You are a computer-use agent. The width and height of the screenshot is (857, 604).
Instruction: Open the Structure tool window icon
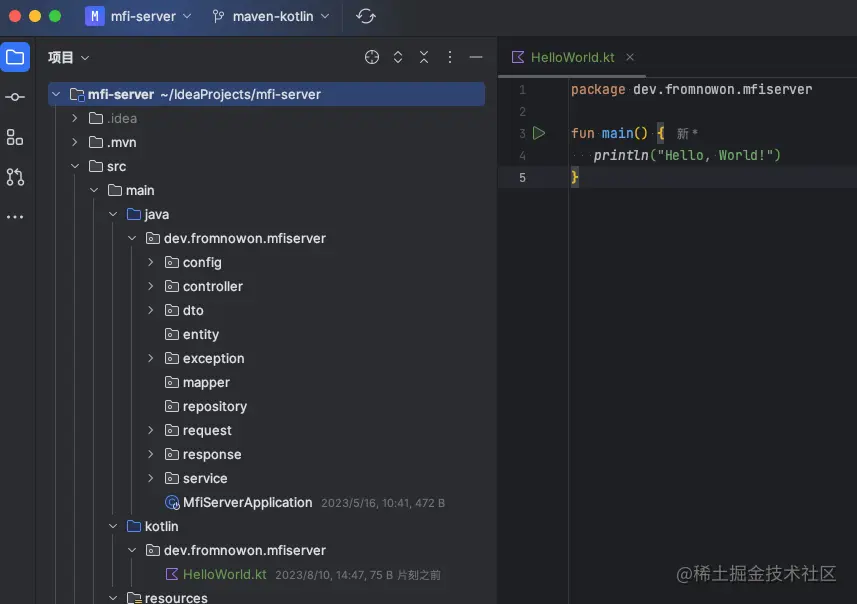click(15, 137)
